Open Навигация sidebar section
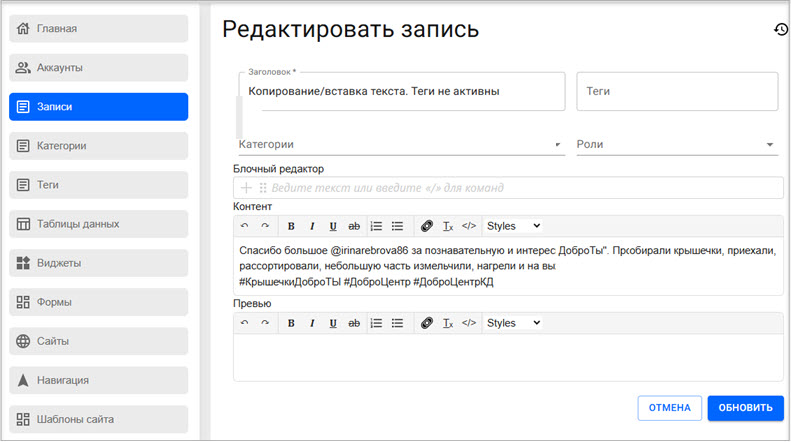 pos(98,380)
